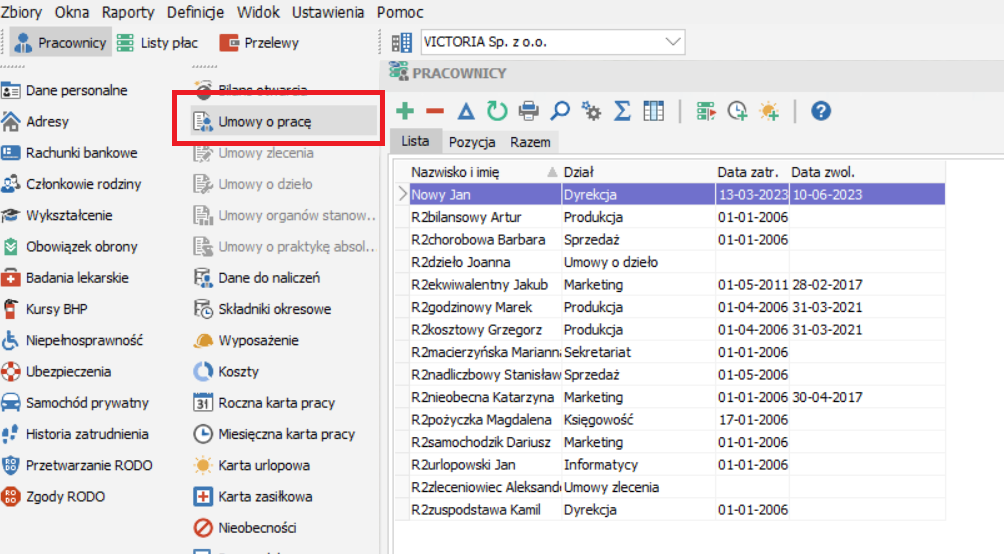1004x554 pixels.
Task: Click the green list with red arrow icon
Action: click(x=706, y=111)
